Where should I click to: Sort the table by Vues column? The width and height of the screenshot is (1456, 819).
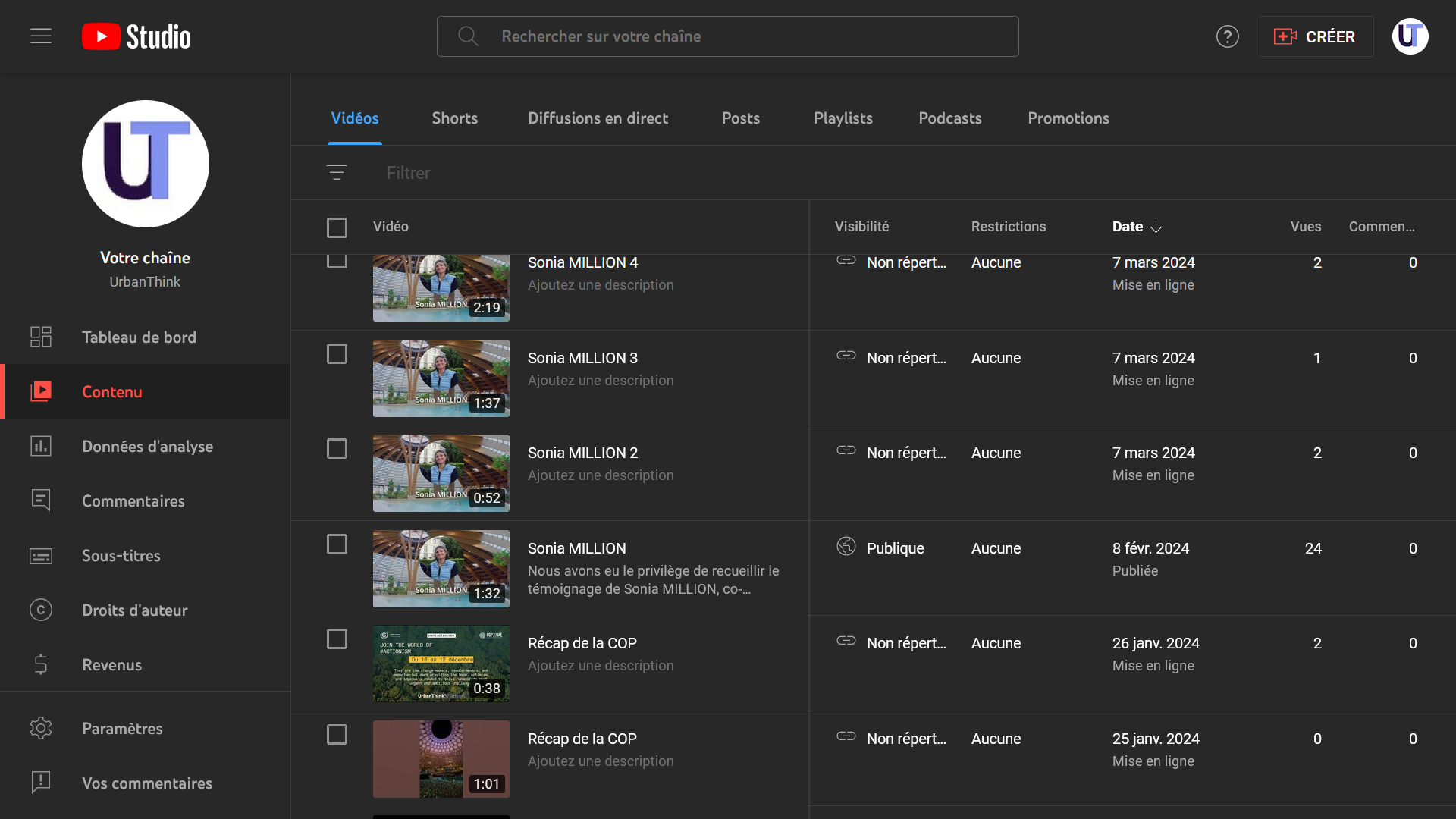point(1305,227)
